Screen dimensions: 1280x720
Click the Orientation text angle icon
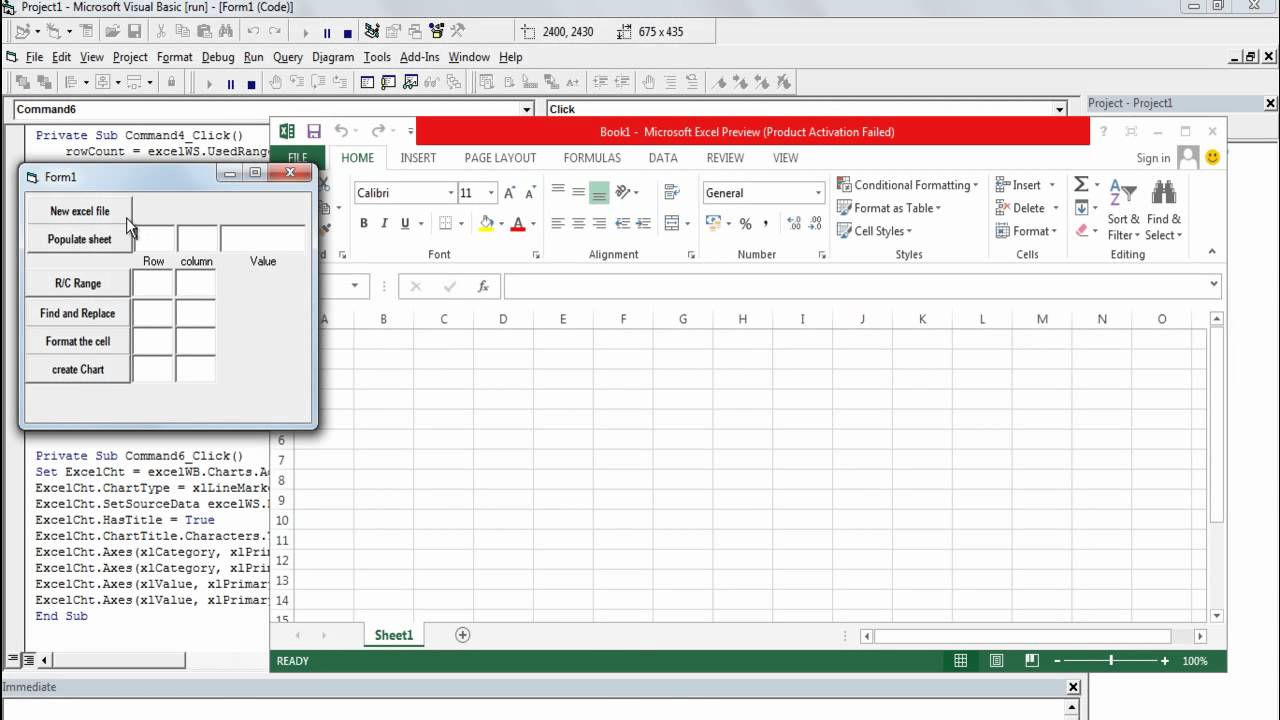623,192
